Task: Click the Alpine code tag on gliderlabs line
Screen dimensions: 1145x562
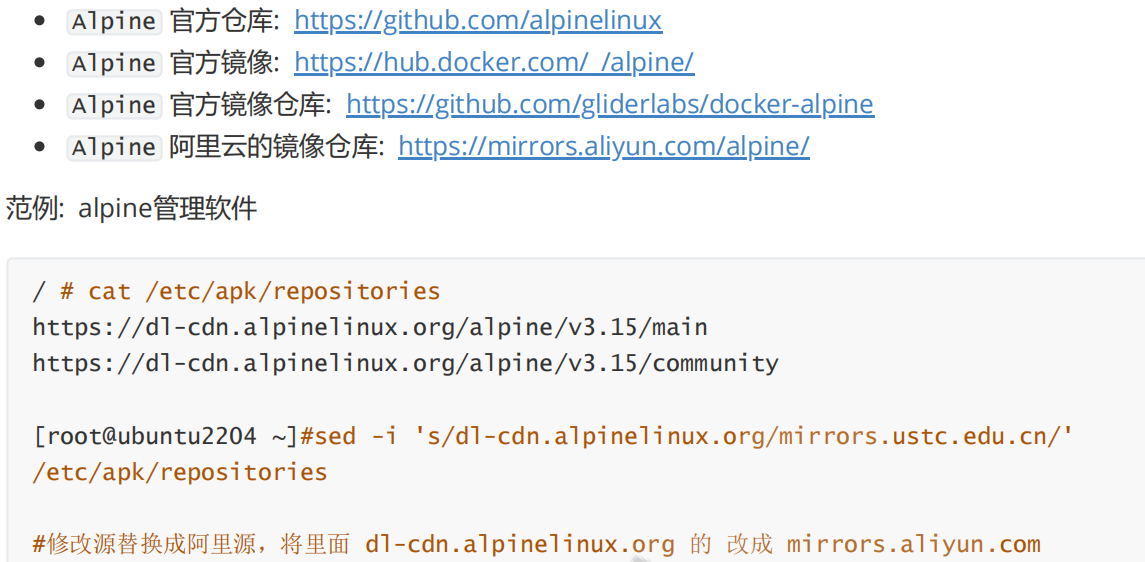Action: pos(114,105)
